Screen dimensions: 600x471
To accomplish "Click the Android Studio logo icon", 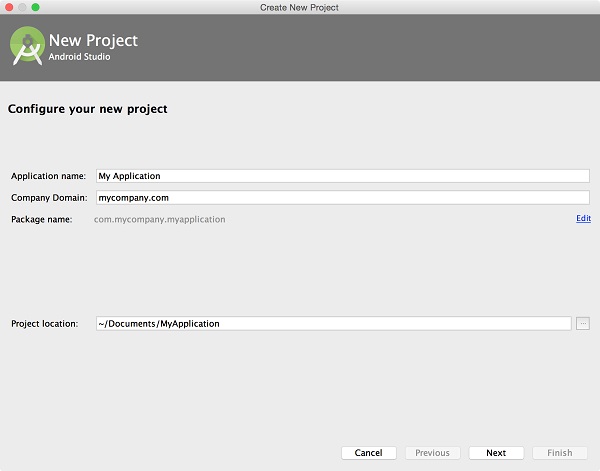I will click(27, 46).
